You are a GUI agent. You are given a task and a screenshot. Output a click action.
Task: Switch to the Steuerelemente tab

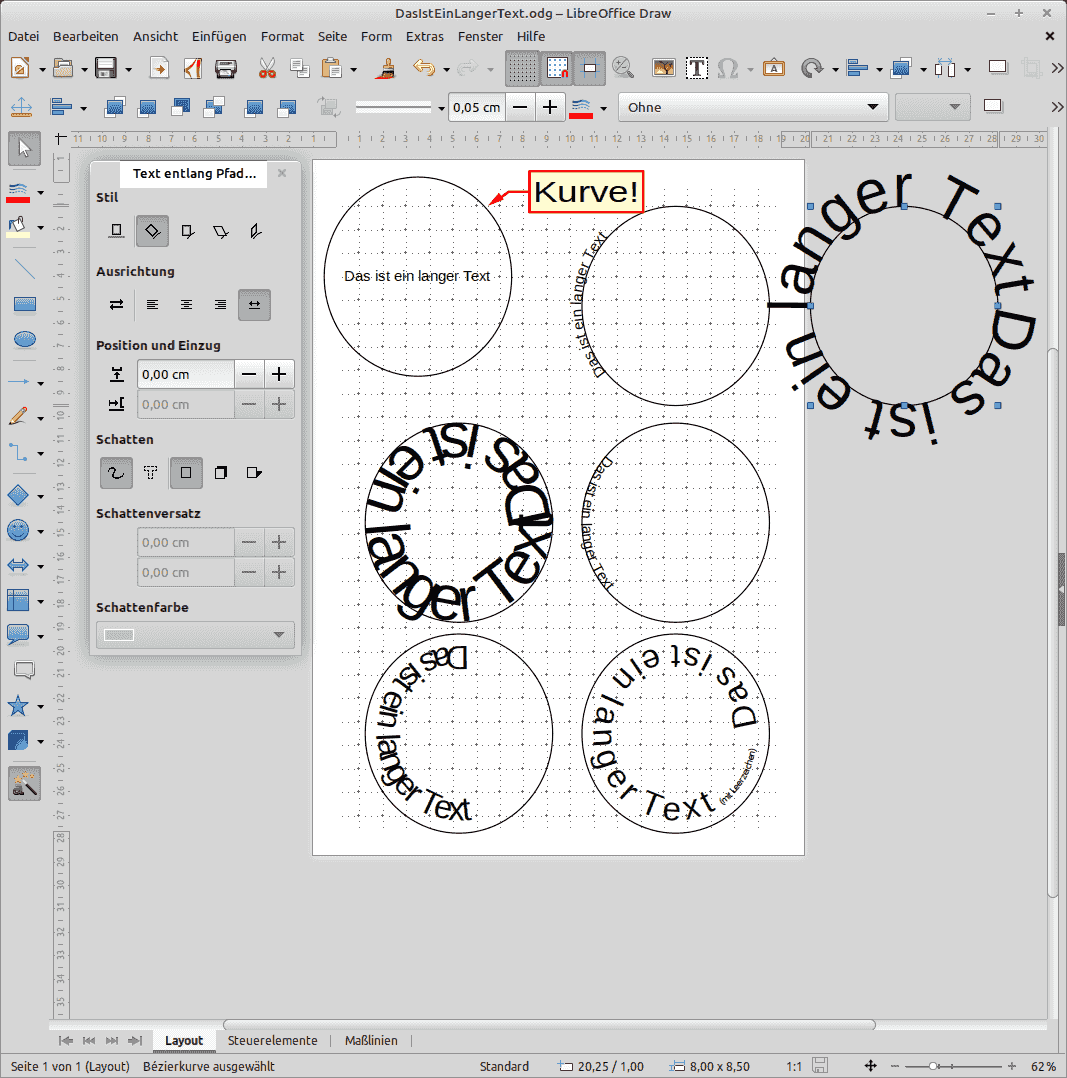point(272,1040)
